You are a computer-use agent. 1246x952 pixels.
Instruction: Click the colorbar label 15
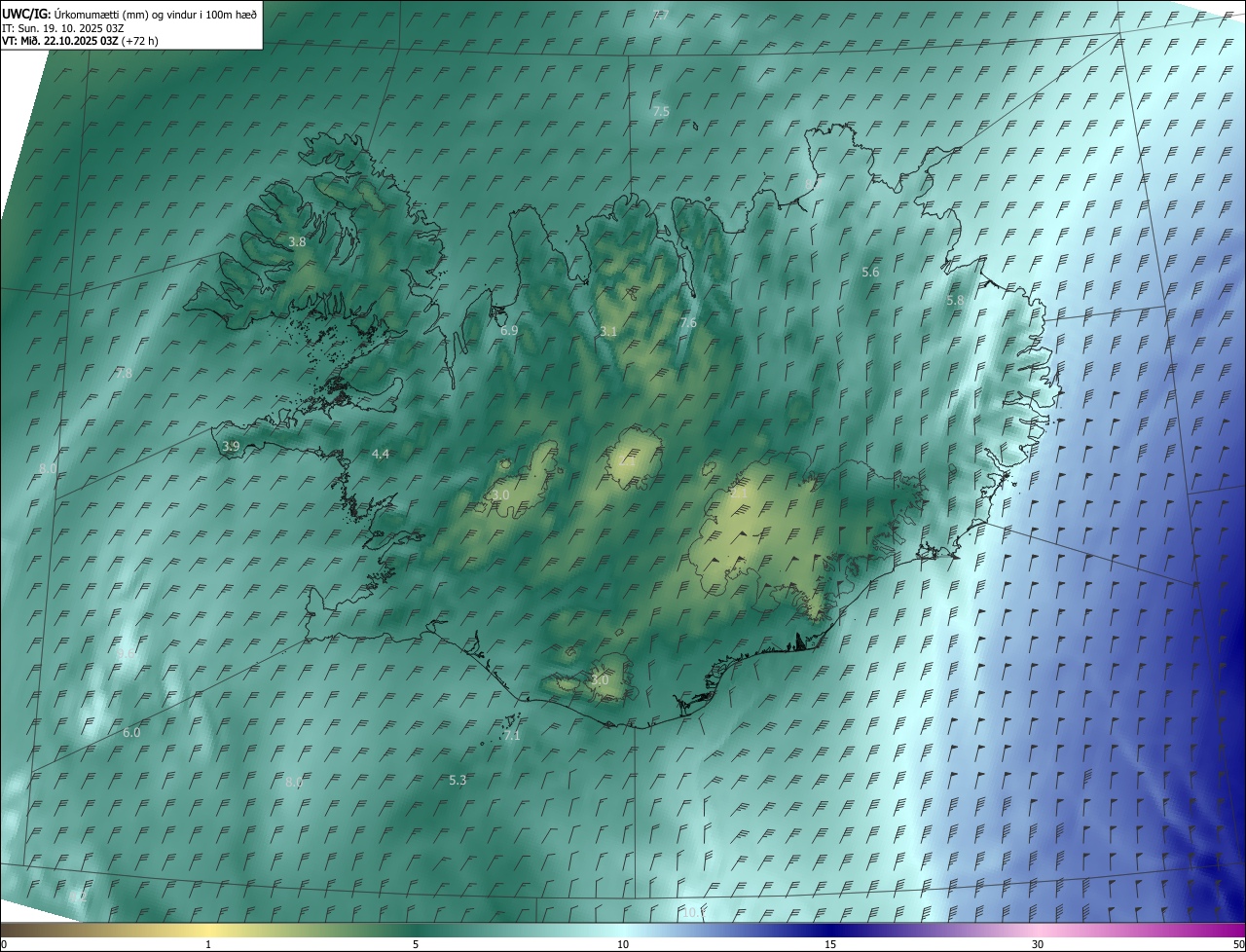tap(830, 944)
